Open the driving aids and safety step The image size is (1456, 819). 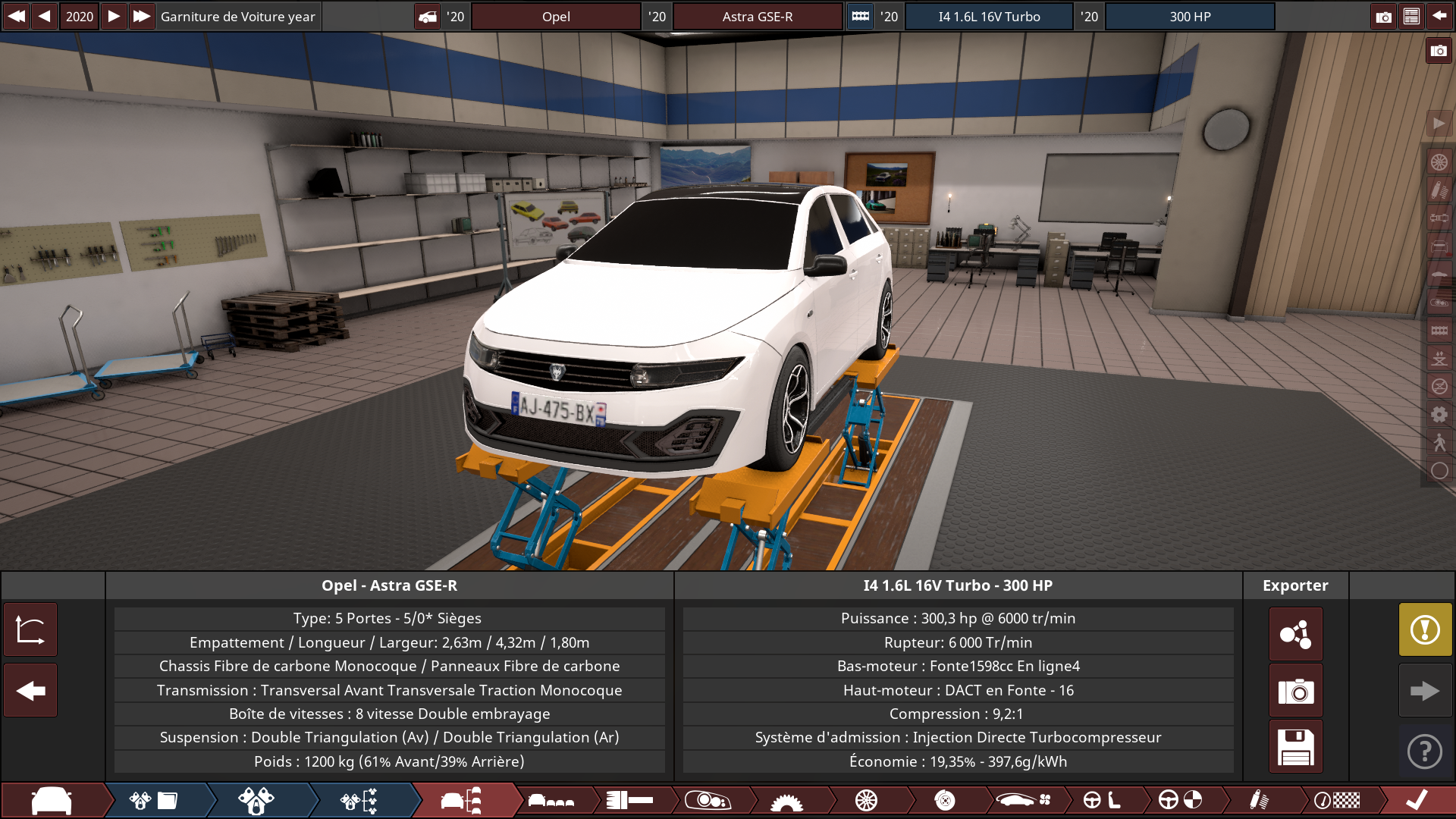pos(1181,801)
